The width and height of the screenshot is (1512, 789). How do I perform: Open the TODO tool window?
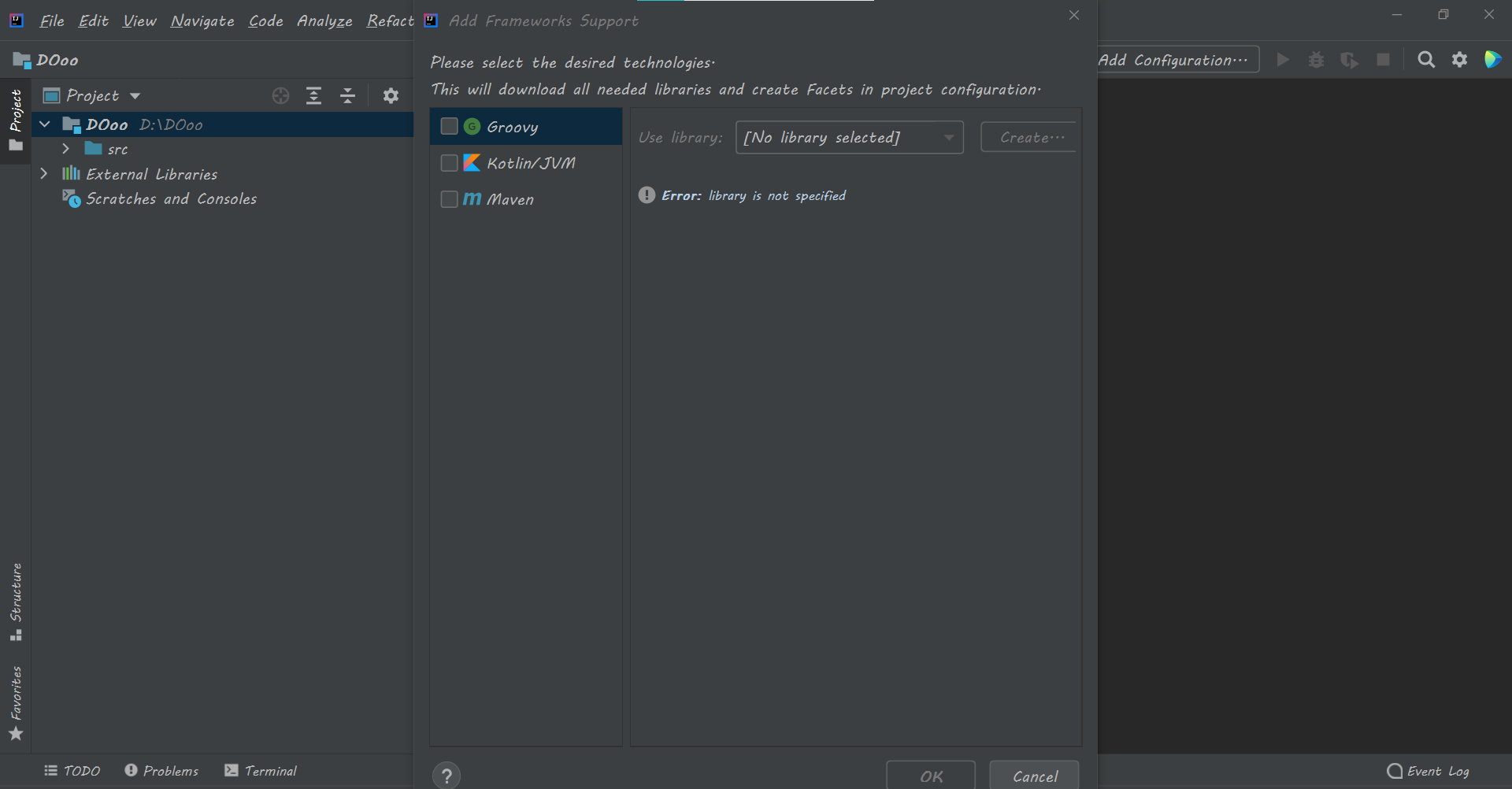[x=72, y=771]
